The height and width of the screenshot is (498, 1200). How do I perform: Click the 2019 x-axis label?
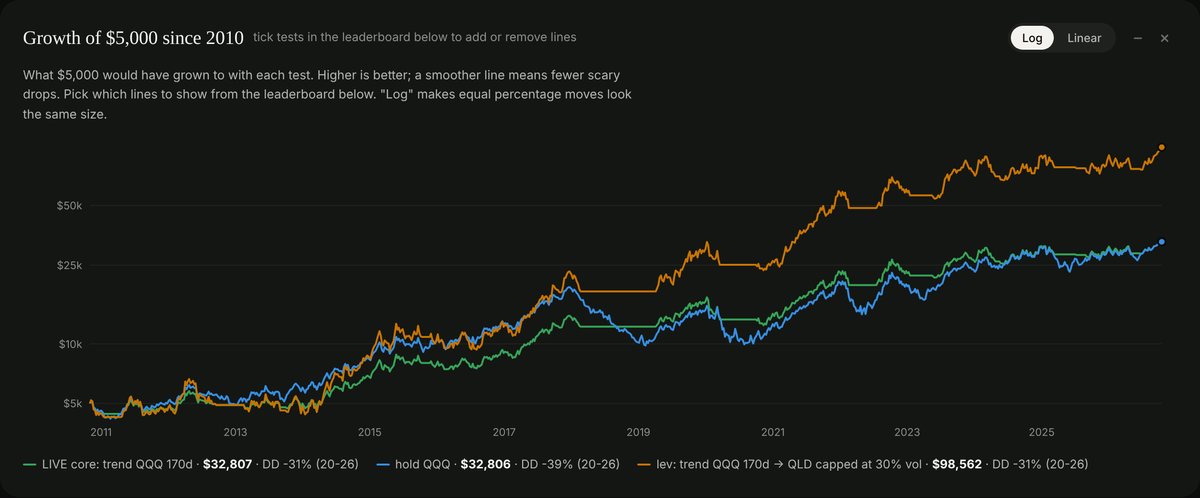pos(638,432)
